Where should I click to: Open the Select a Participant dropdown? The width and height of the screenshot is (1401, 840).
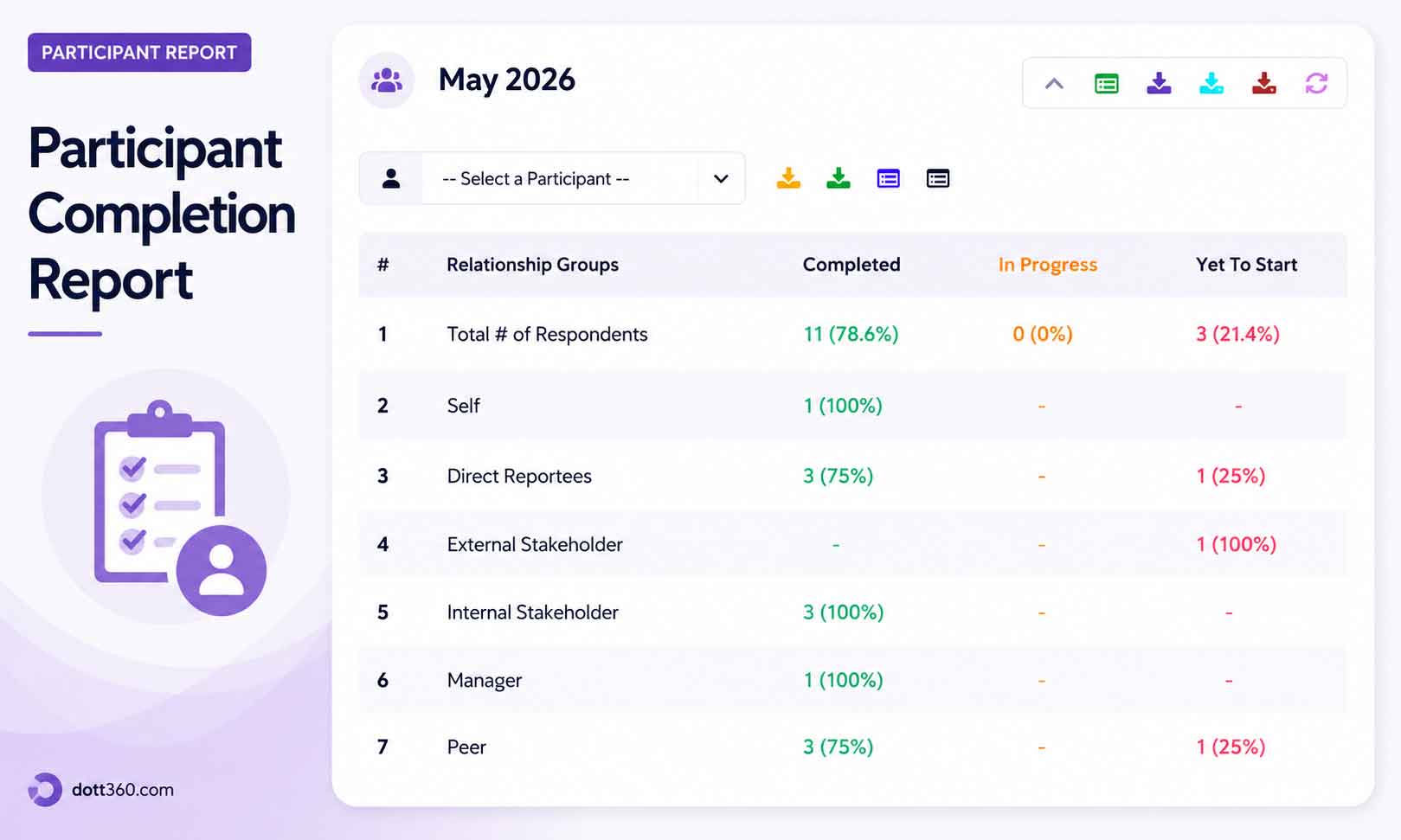(x=552, y=178)
